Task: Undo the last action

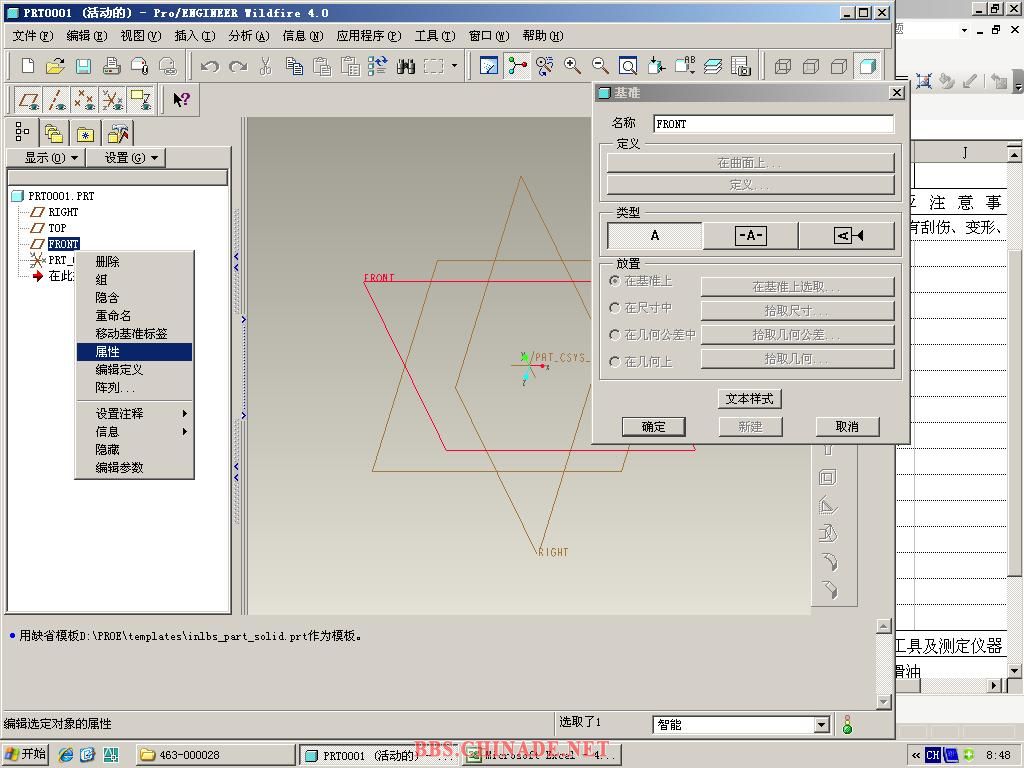Action: pos(210,66)
